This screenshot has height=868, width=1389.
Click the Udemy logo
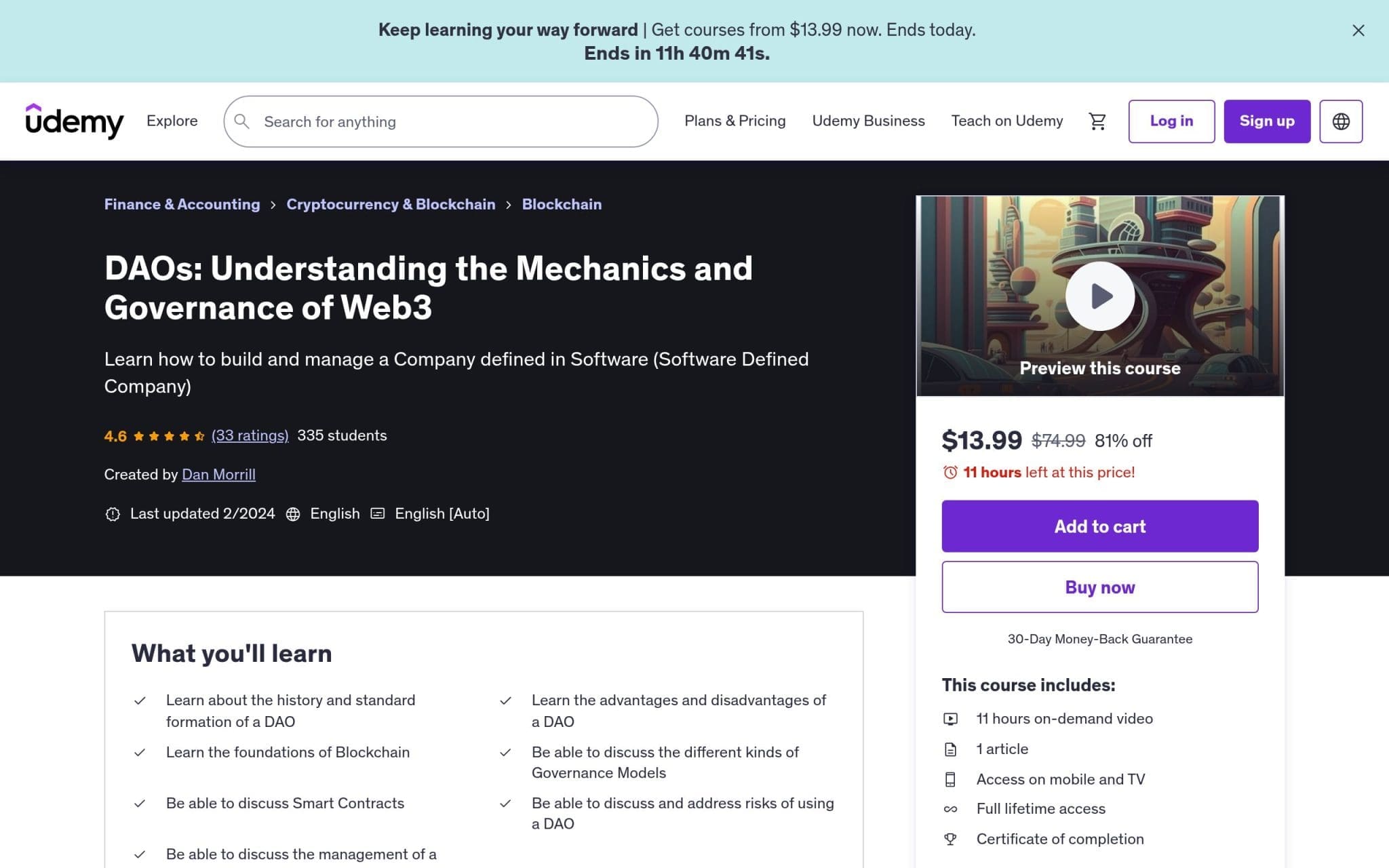tap(75, 121)
